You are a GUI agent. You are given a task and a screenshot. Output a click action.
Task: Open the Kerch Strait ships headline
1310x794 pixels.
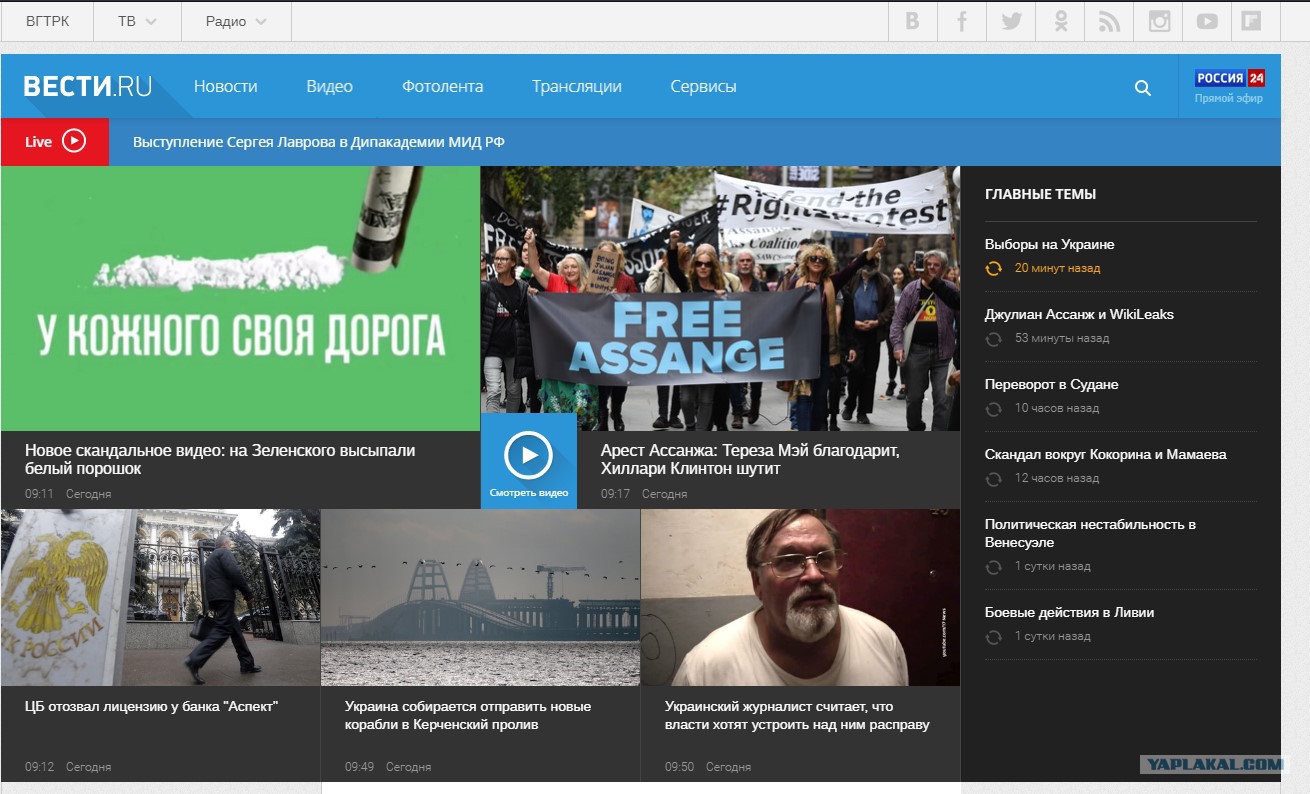[x=468, y=715]
